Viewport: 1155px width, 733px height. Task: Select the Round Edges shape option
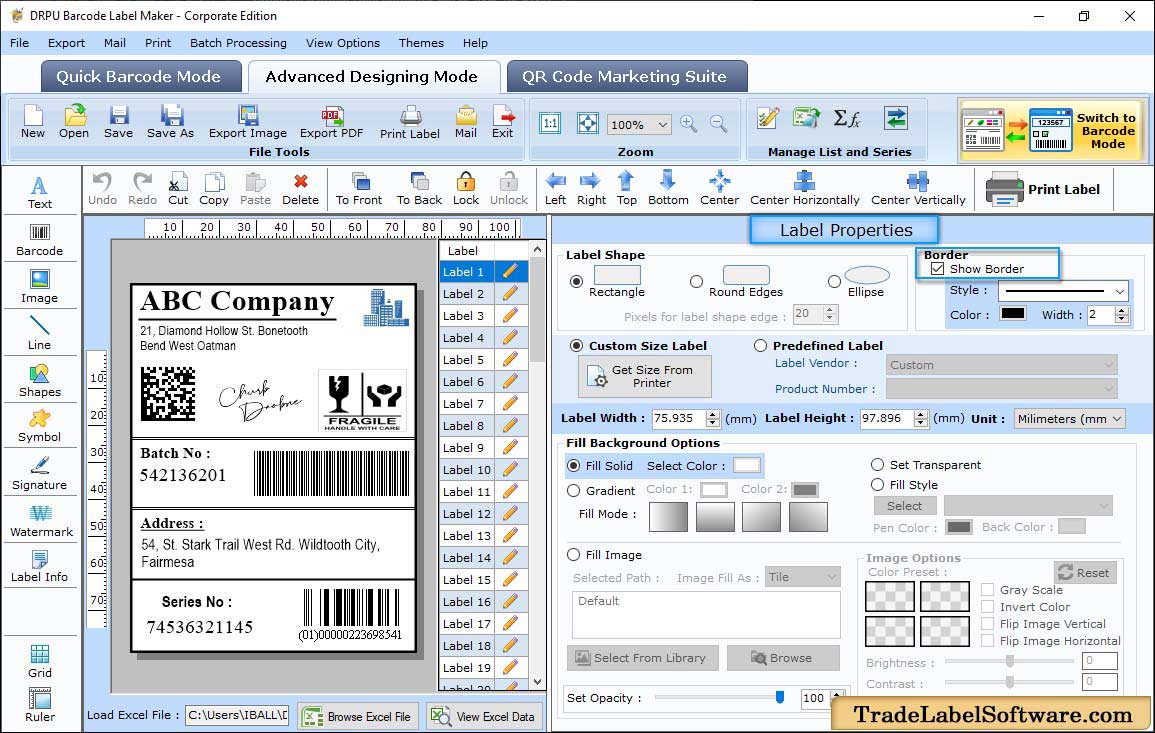click(696, 281)
